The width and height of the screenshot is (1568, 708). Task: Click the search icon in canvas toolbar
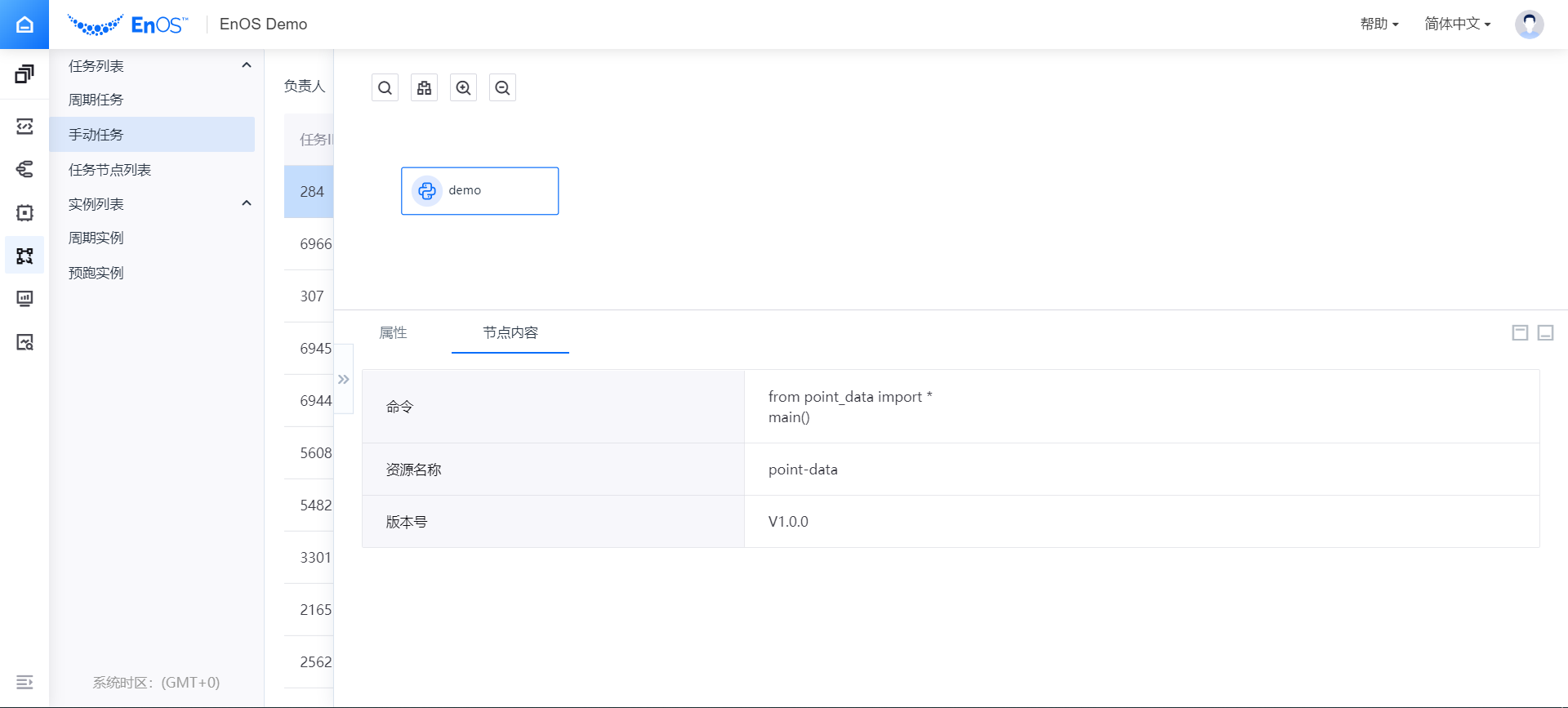(385, 88)
